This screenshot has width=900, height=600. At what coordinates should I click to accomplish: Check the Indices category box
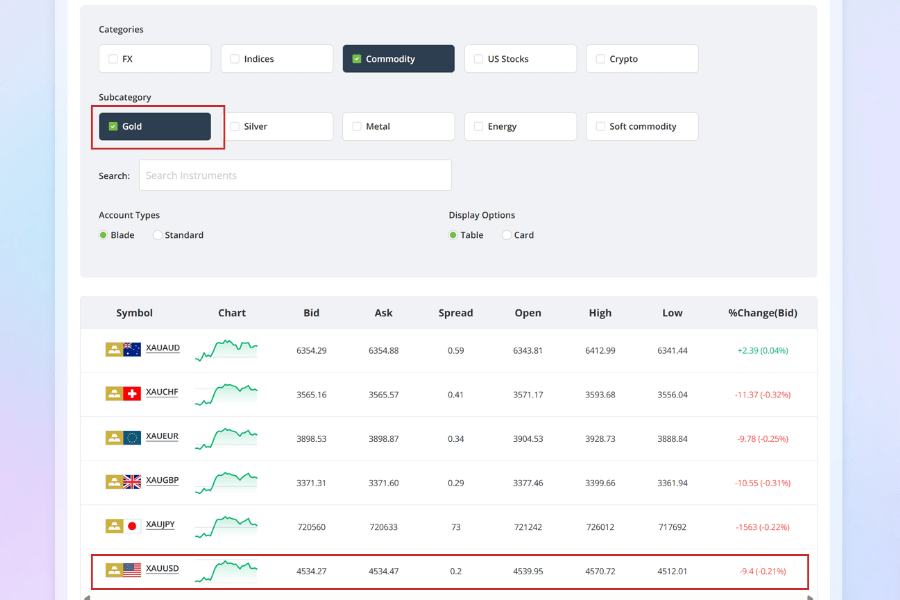click(x=235, y=59)
